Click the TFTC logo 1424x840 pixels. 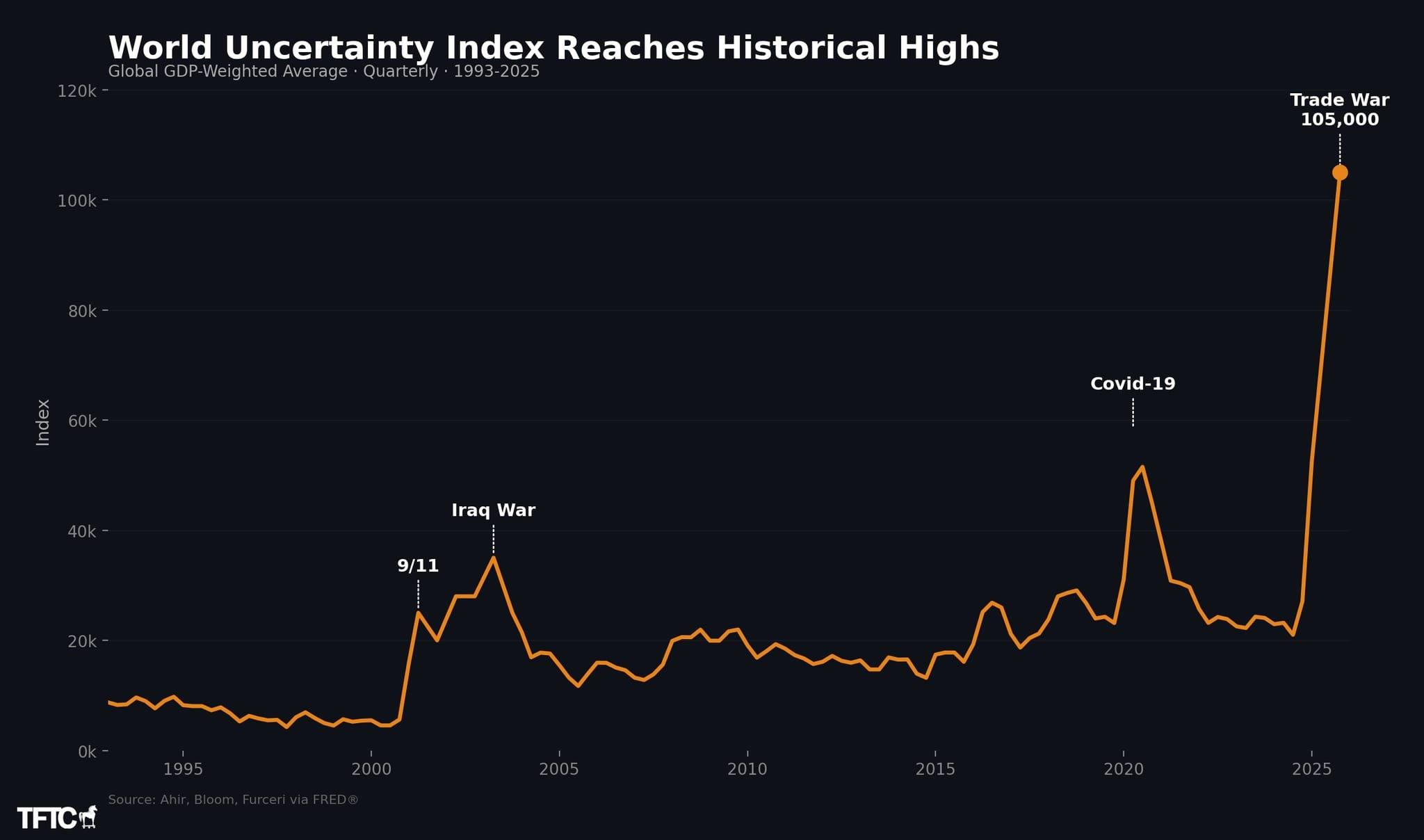[47, 818]
